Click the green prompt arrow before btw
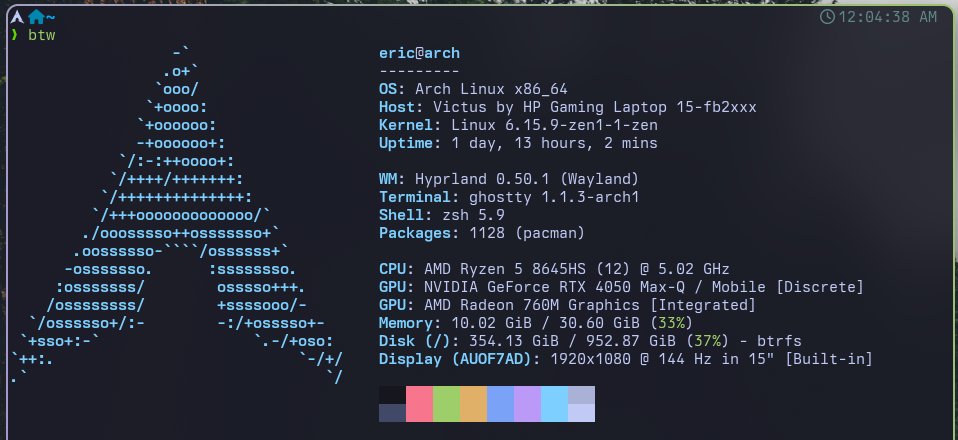 [15, 35]
